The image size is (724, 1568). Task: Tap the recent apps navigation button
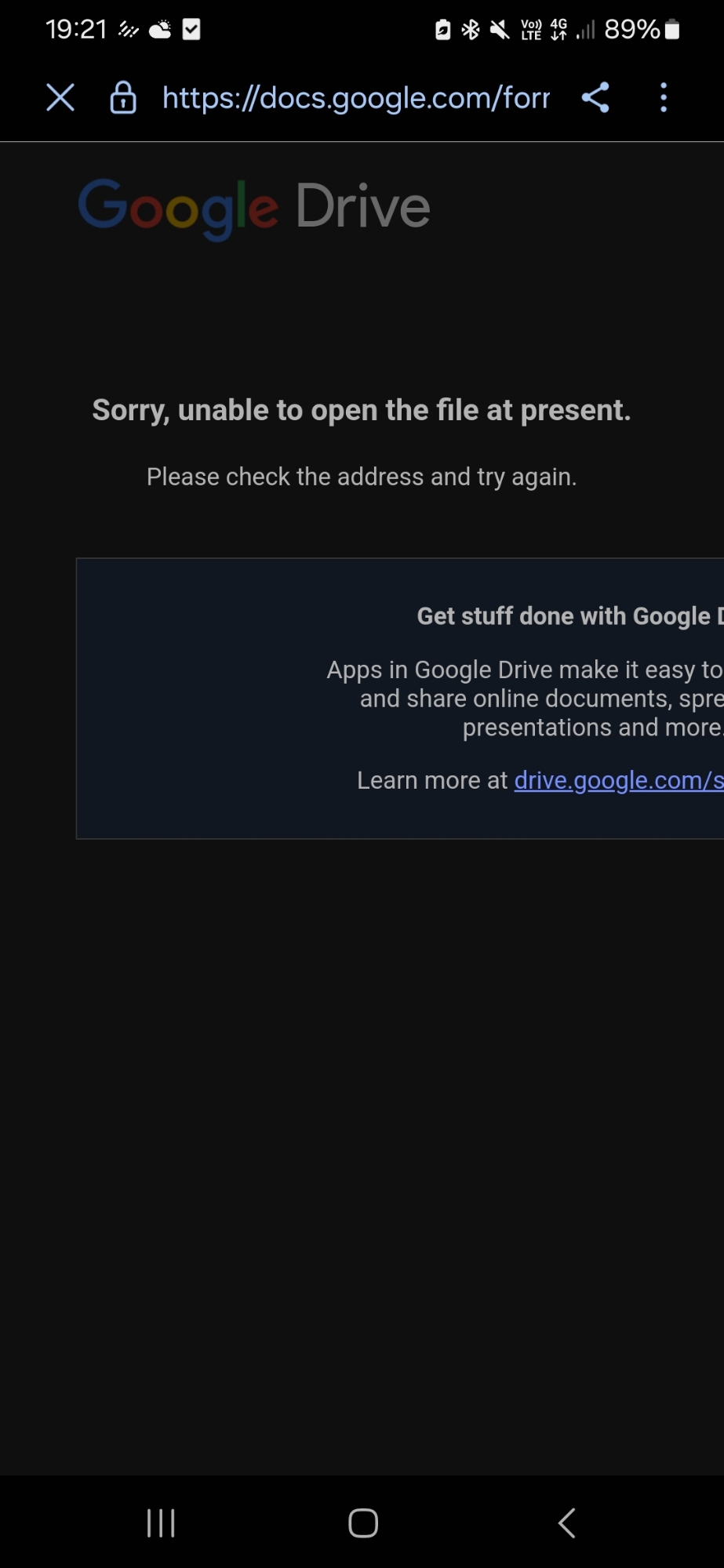(161, 1523)
